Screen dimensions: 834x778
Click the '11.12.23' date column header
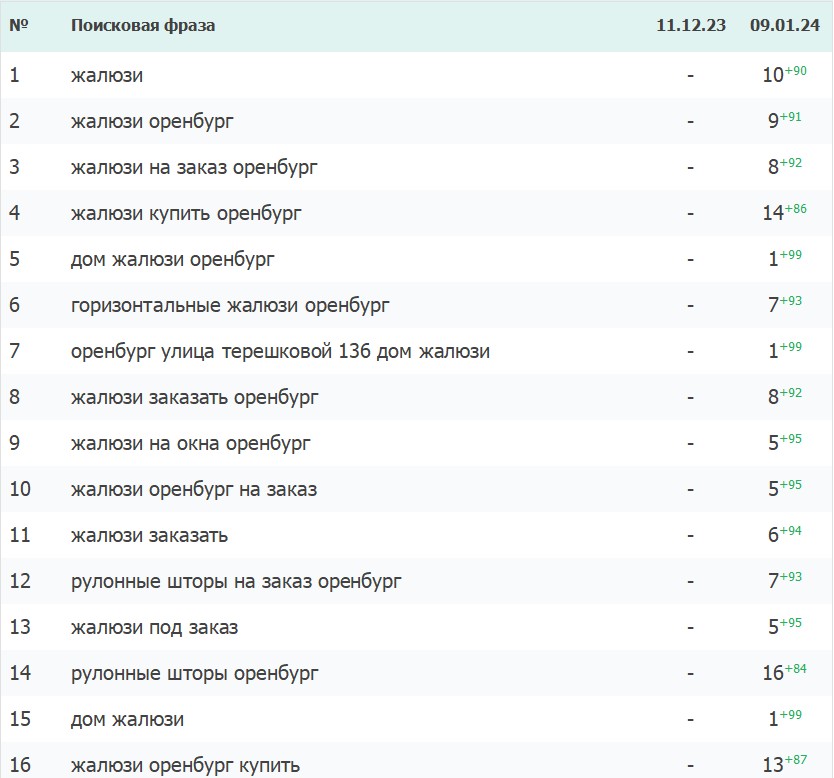[691, 25]
